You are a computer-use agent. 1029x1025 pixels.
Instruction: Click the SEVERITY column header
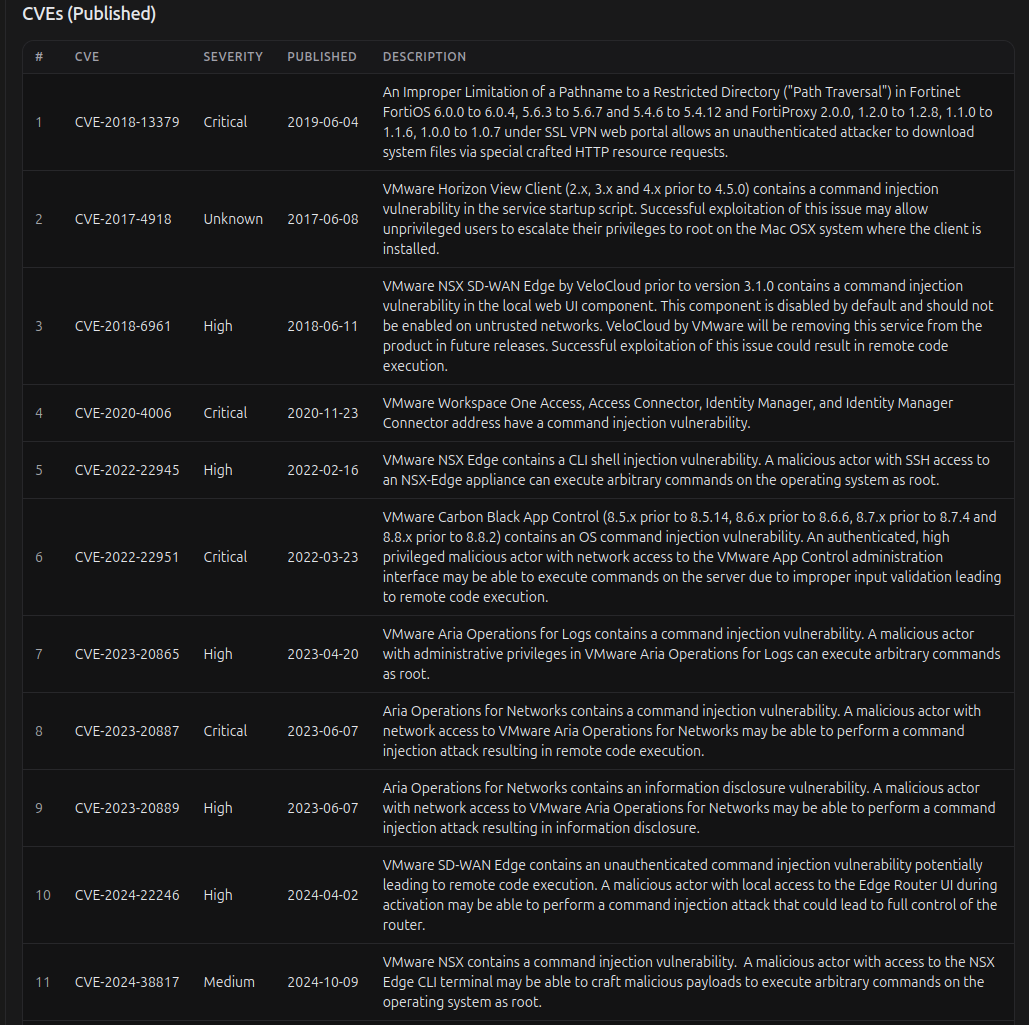point(233,57)
